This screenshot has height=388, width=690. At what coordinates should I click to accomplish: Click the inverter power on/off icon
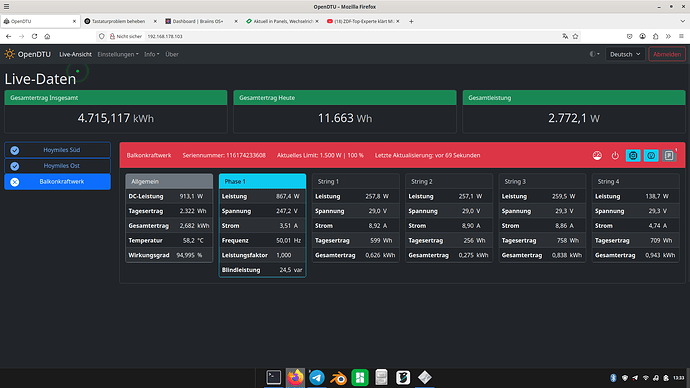[x=615, y=155]
